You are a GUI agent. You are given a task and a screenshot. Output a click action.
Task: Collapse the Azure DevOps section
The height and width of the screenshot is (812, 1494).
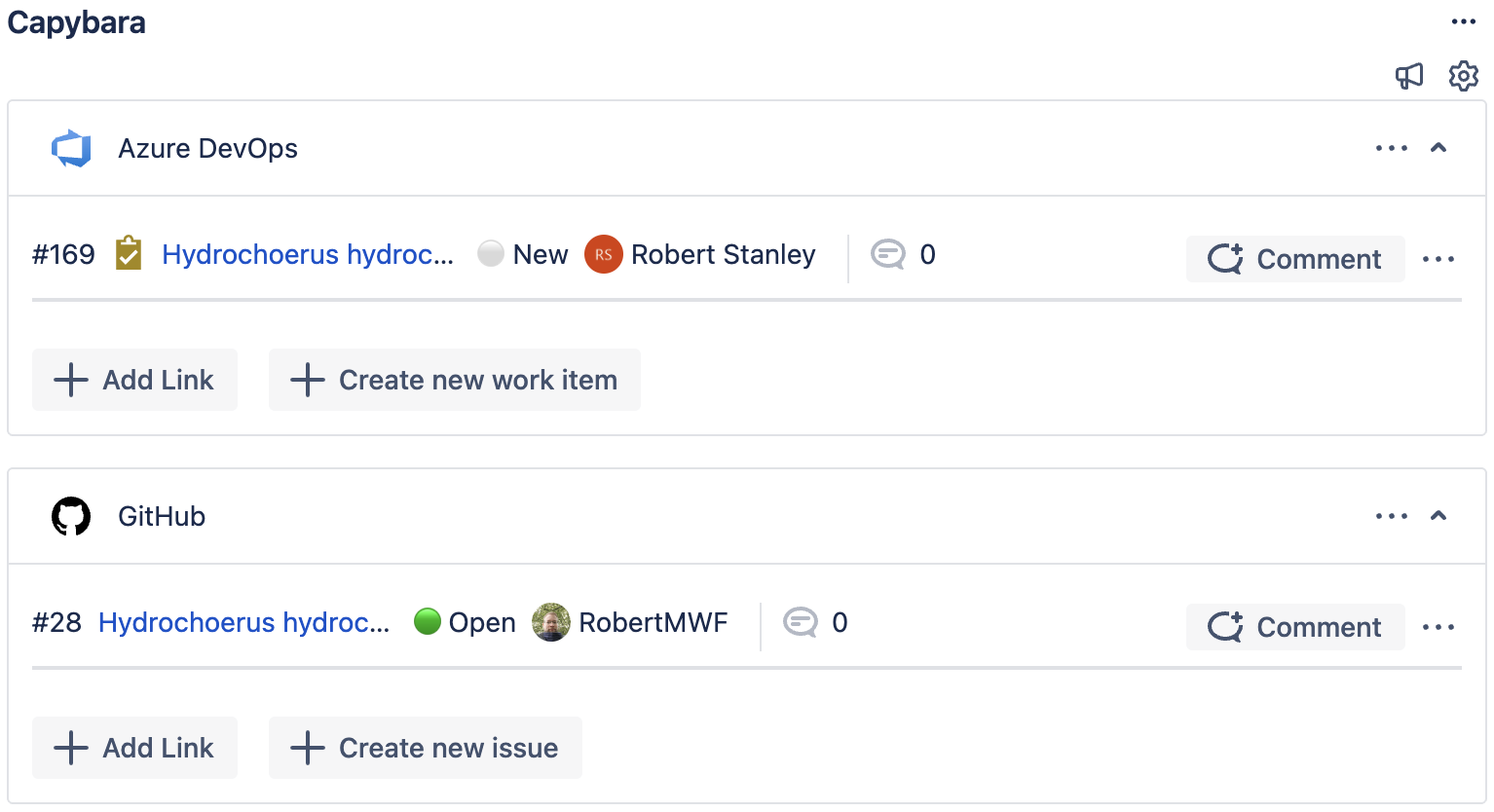point(1438,148)
